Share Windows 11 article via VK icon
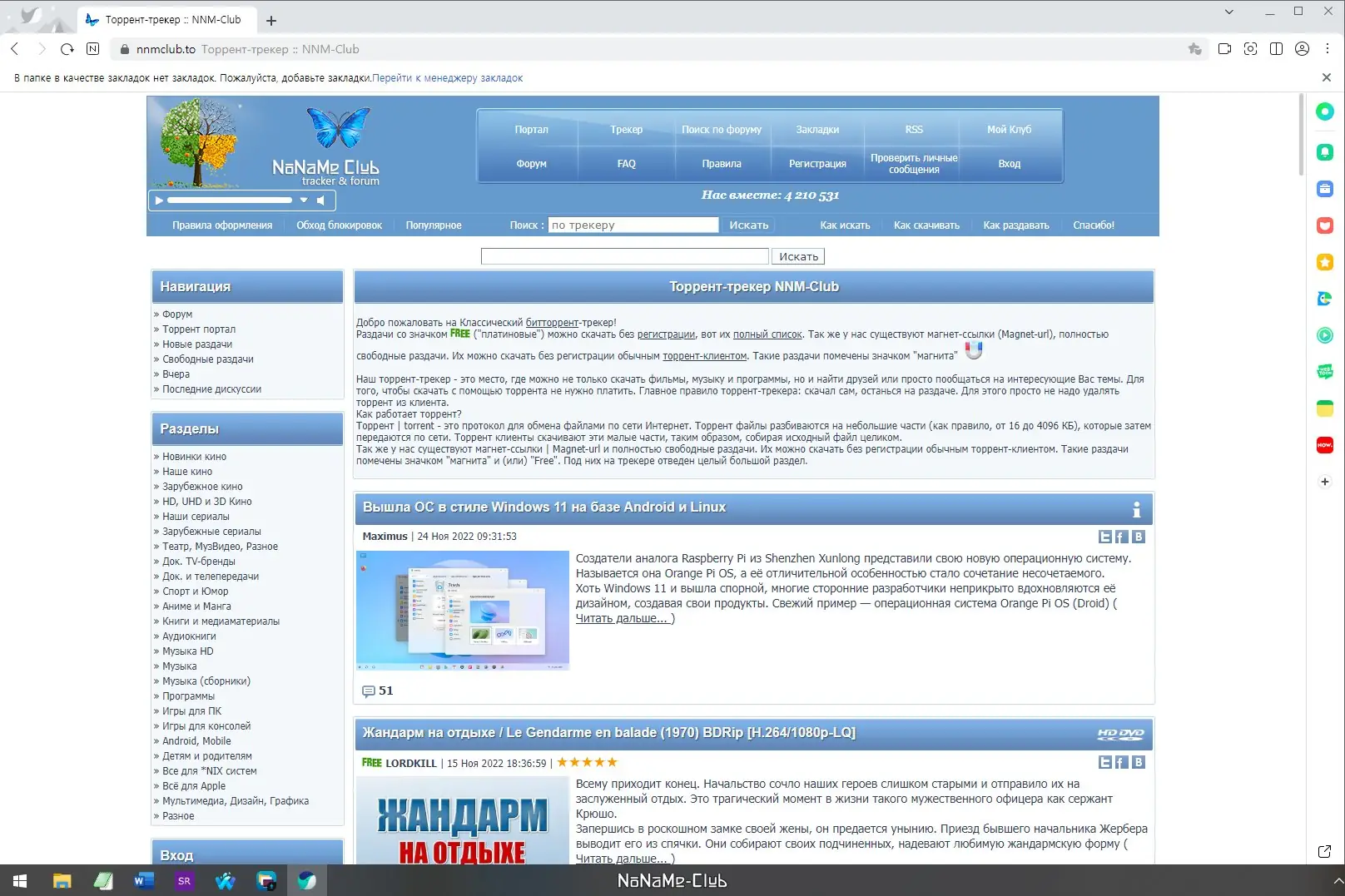The image size is (1345, 896). 1138,537
